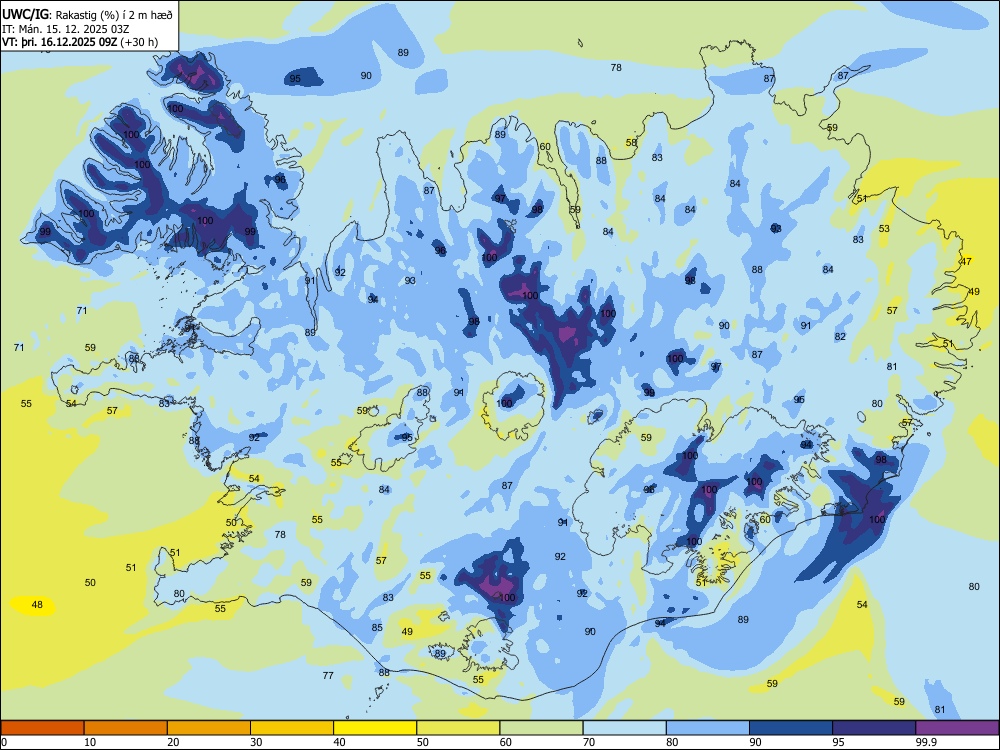Click the purple above-99.9 legend swatch
Screen dimensions: 1000x750
point(957,728)
